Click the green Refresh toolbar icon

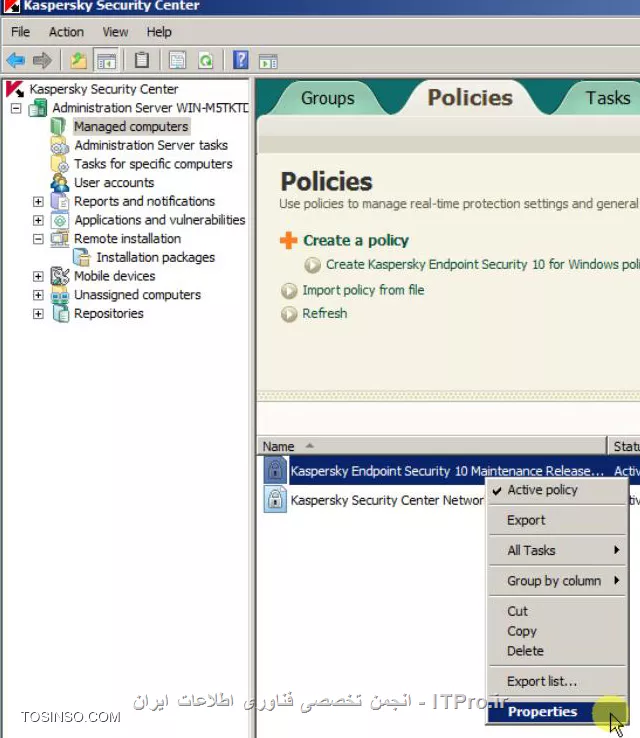pos(206,60)
